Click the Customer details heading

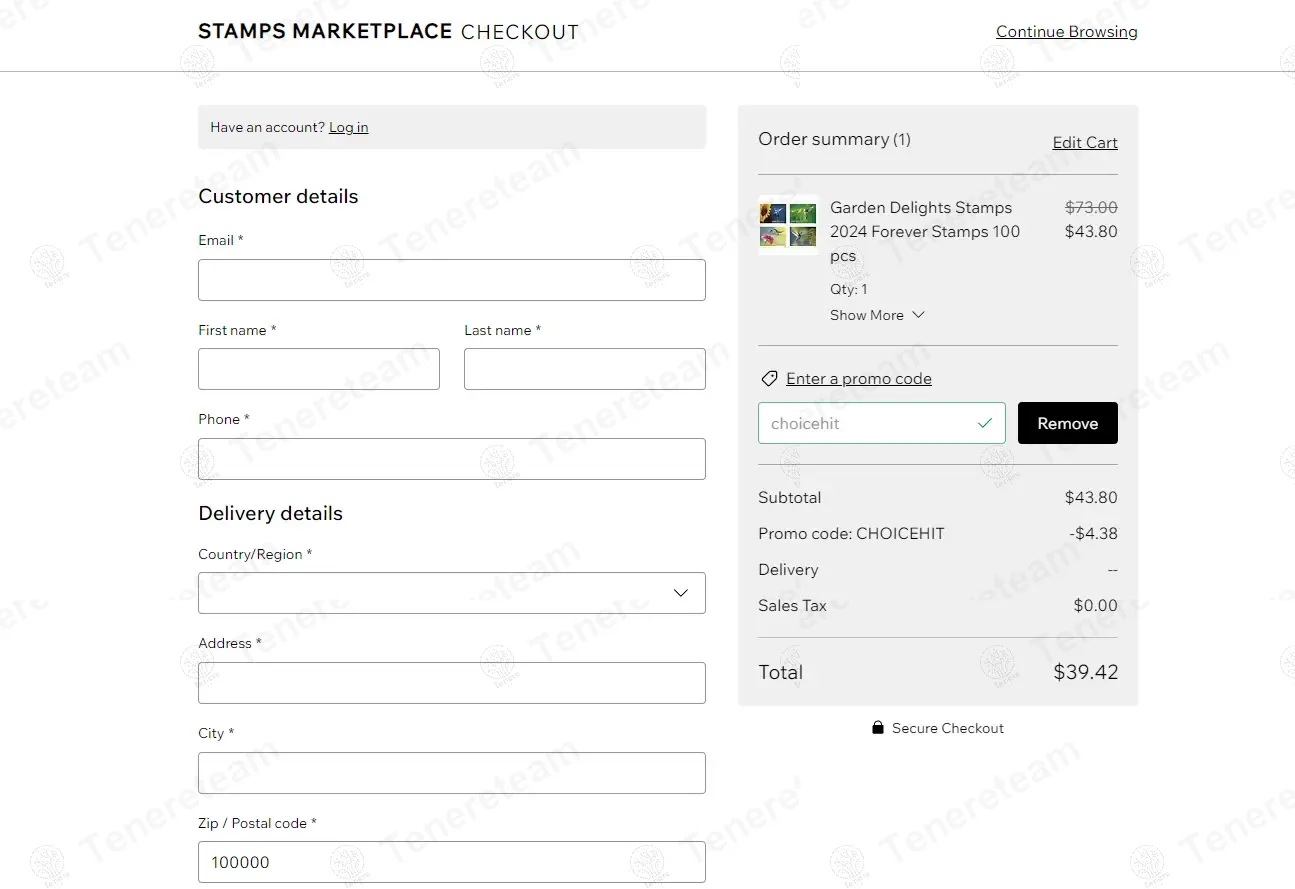[278, 196]
